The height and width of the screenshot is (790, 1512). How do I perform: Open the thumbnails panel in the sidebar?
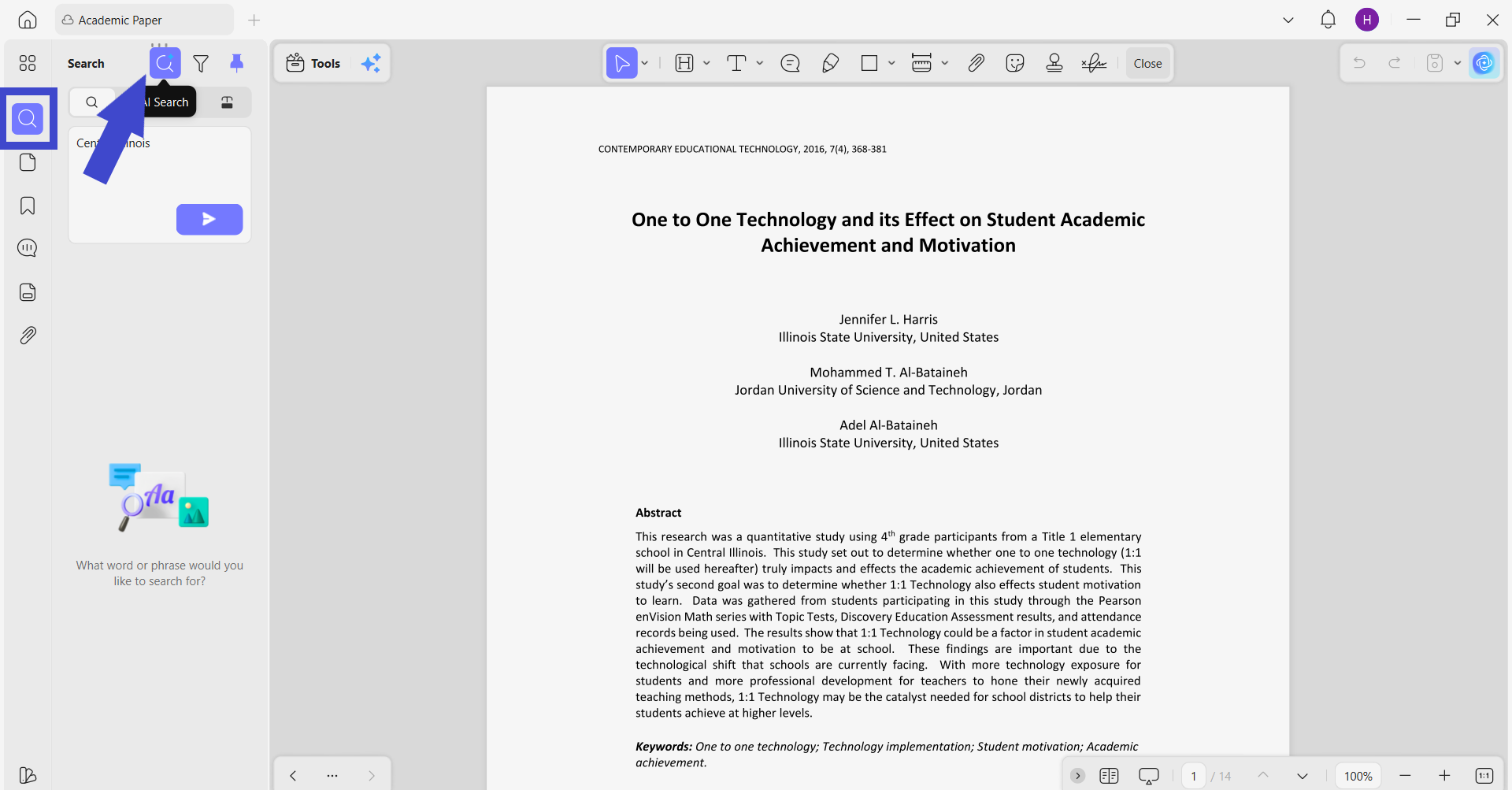click(28, 63)
